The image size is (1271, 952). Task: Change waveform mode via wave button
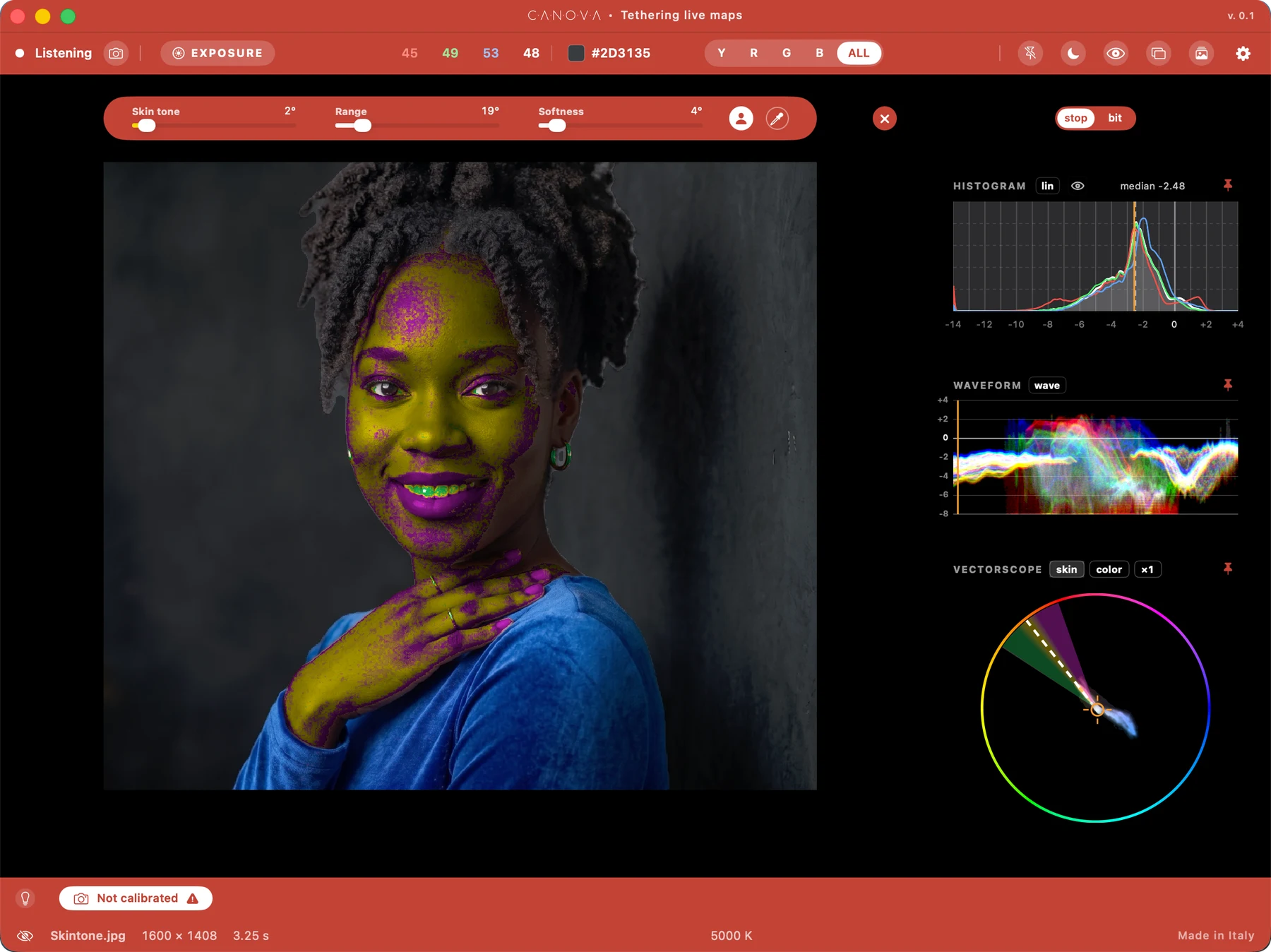1047,385
